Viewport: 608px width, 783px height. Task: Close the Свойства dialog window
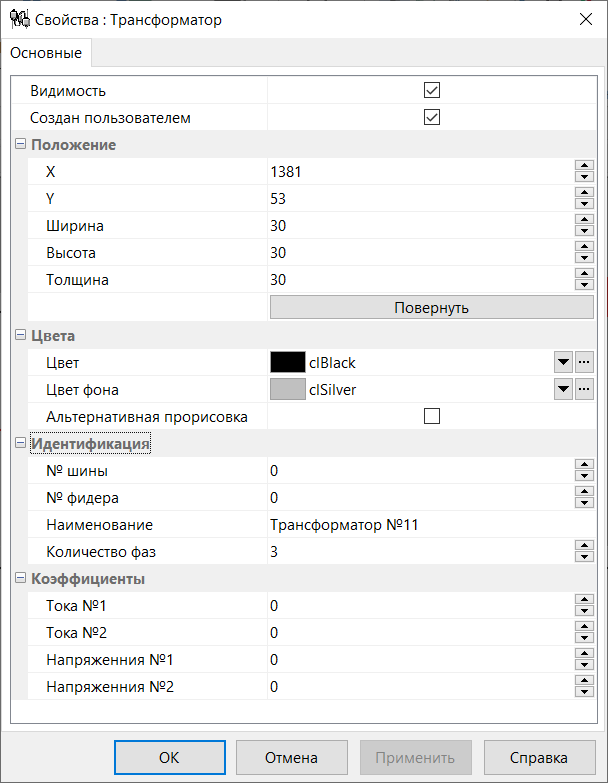tap(586, 19)
